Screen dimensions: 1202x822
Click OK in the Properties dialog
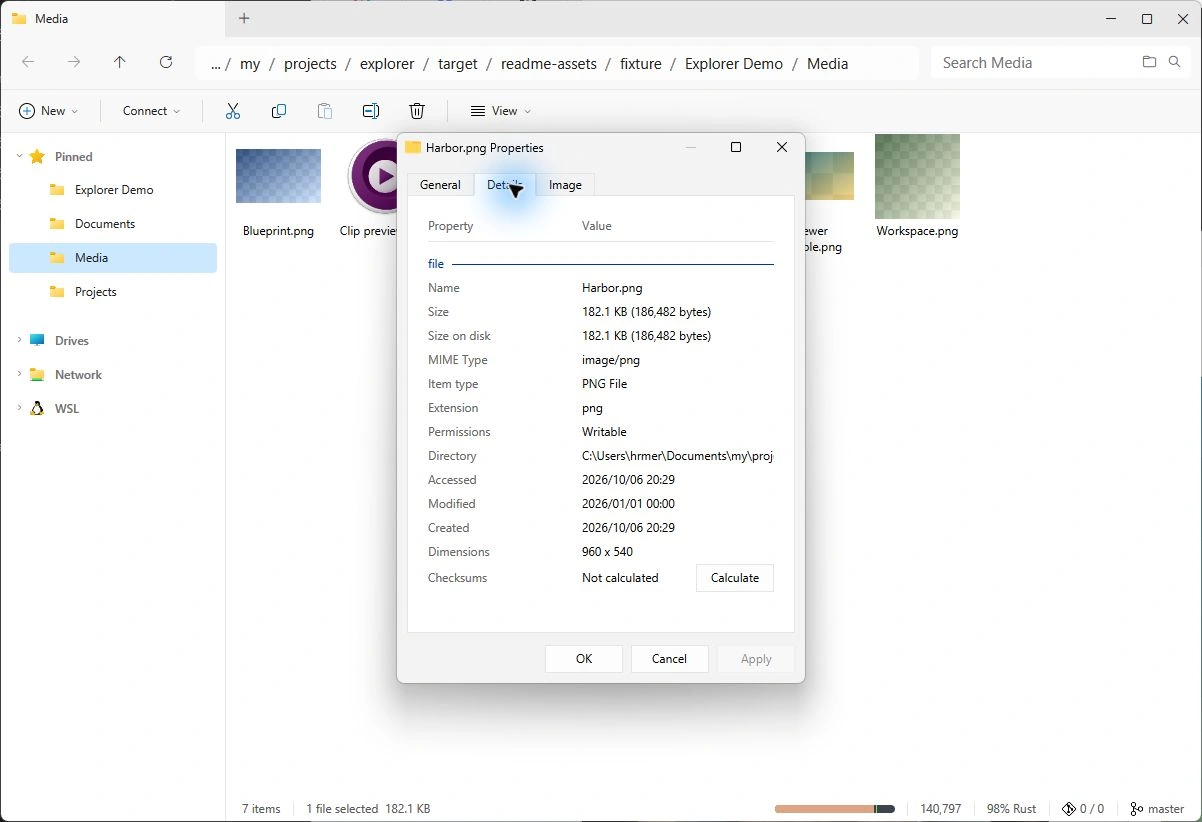[584, 659]
